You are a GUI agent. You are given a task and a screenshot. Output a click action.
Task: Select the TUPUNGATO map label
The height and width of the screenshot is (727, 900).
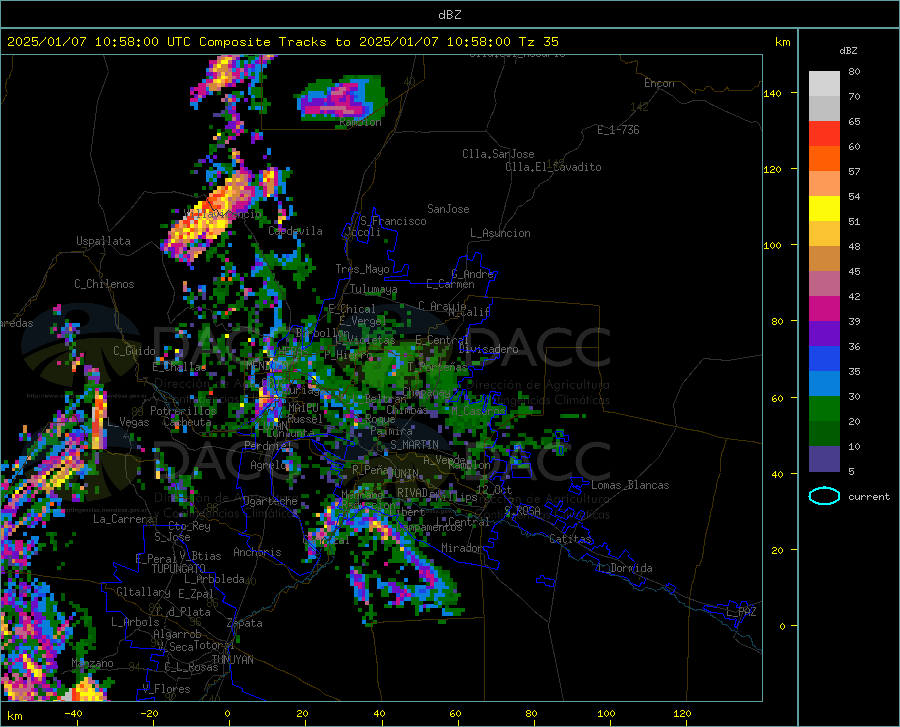coord(179,569)
